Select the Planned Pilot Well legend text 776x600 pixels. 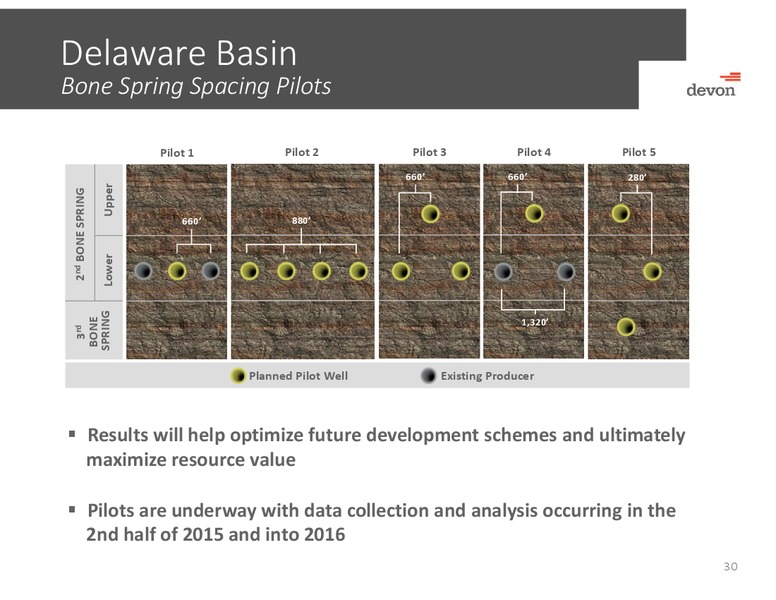(298, 376)
